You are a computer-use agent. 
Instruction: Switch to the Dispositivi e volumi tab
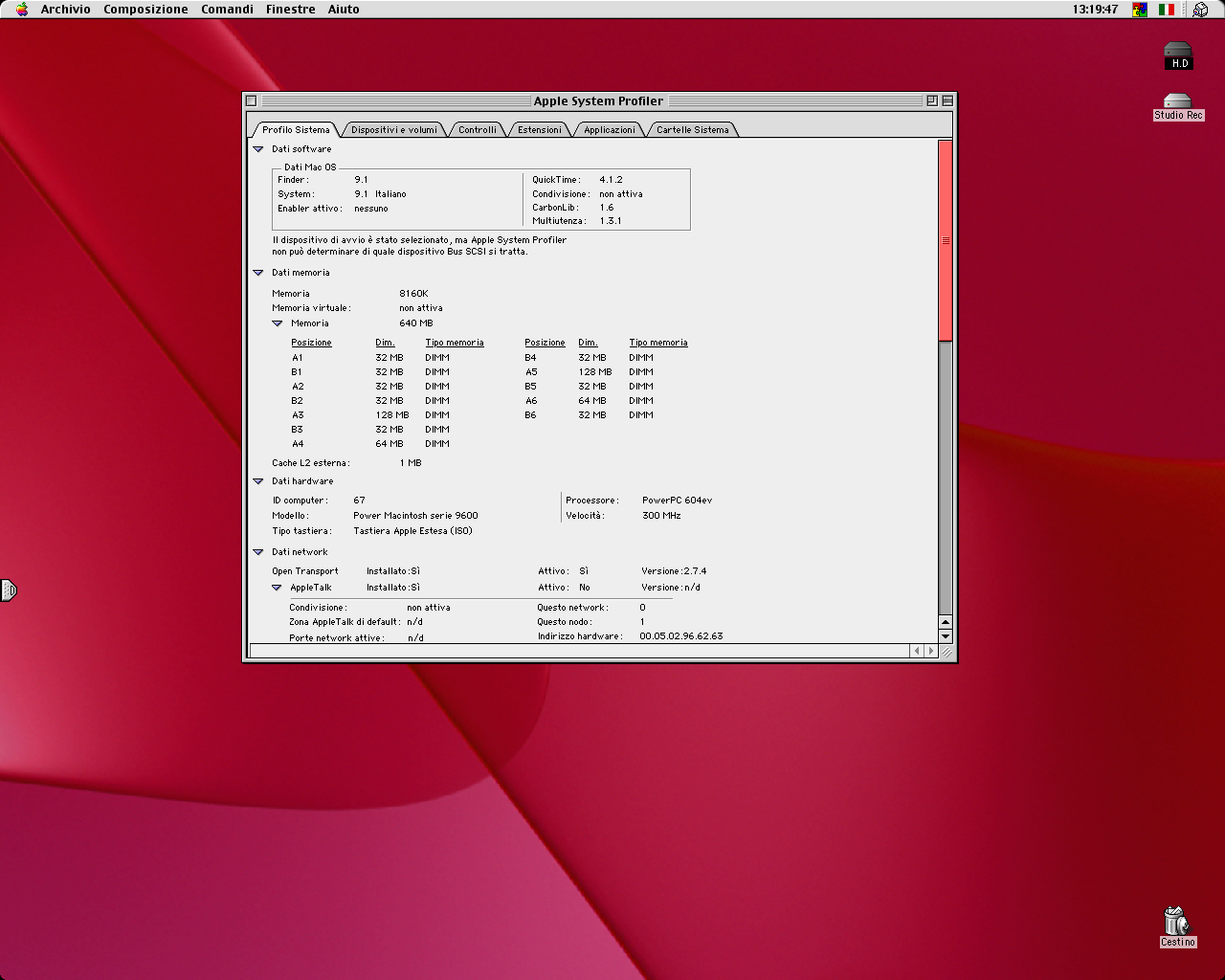[394, 130]
